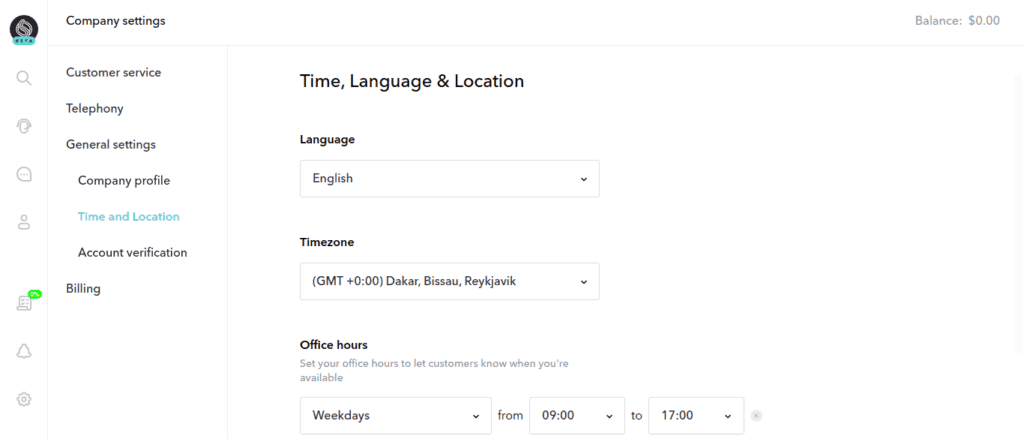Open Telephony settings

point(95,108)
